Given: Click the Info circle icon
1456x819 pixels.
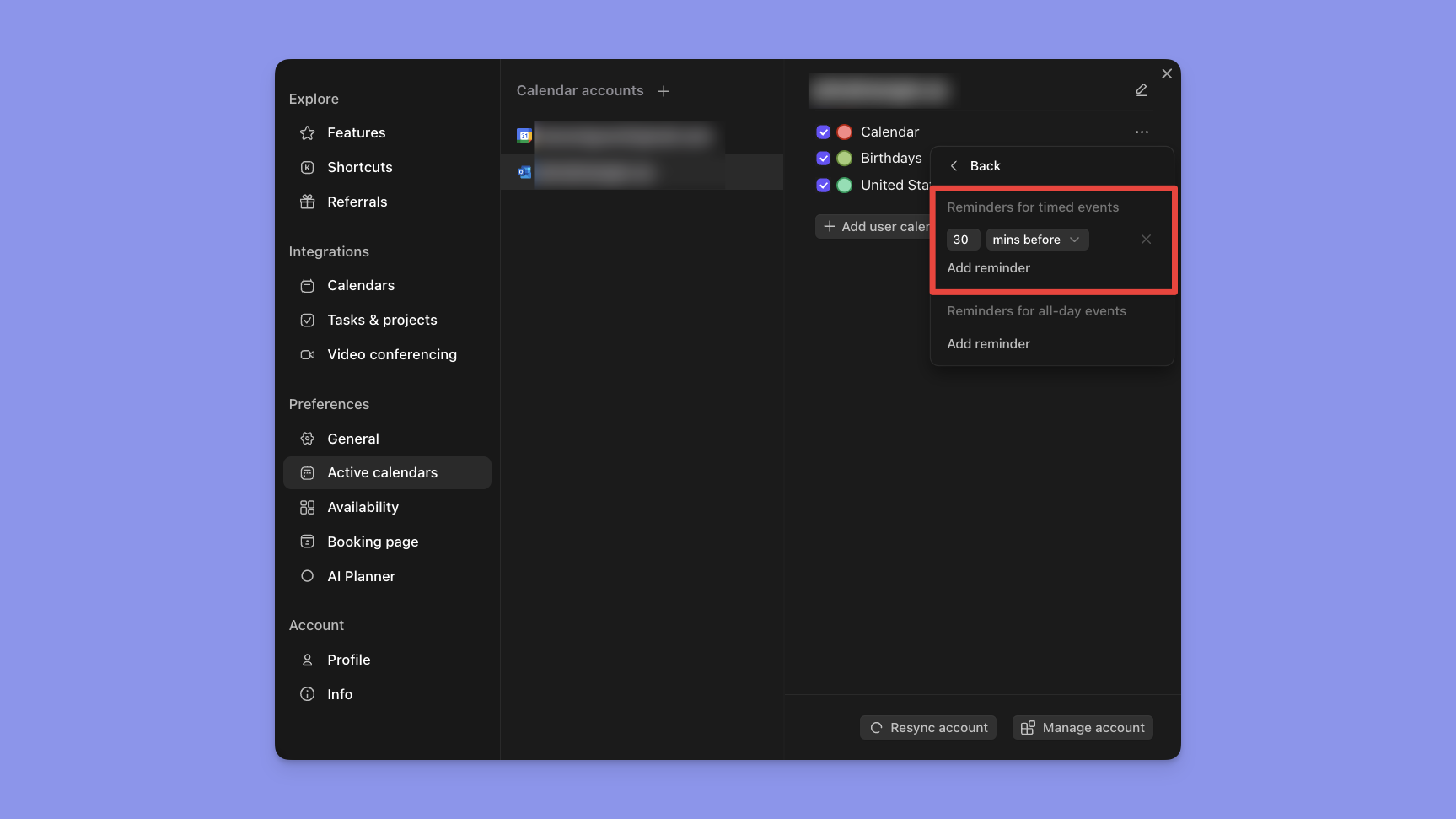Looking at the screenshot, I should 308,694.
